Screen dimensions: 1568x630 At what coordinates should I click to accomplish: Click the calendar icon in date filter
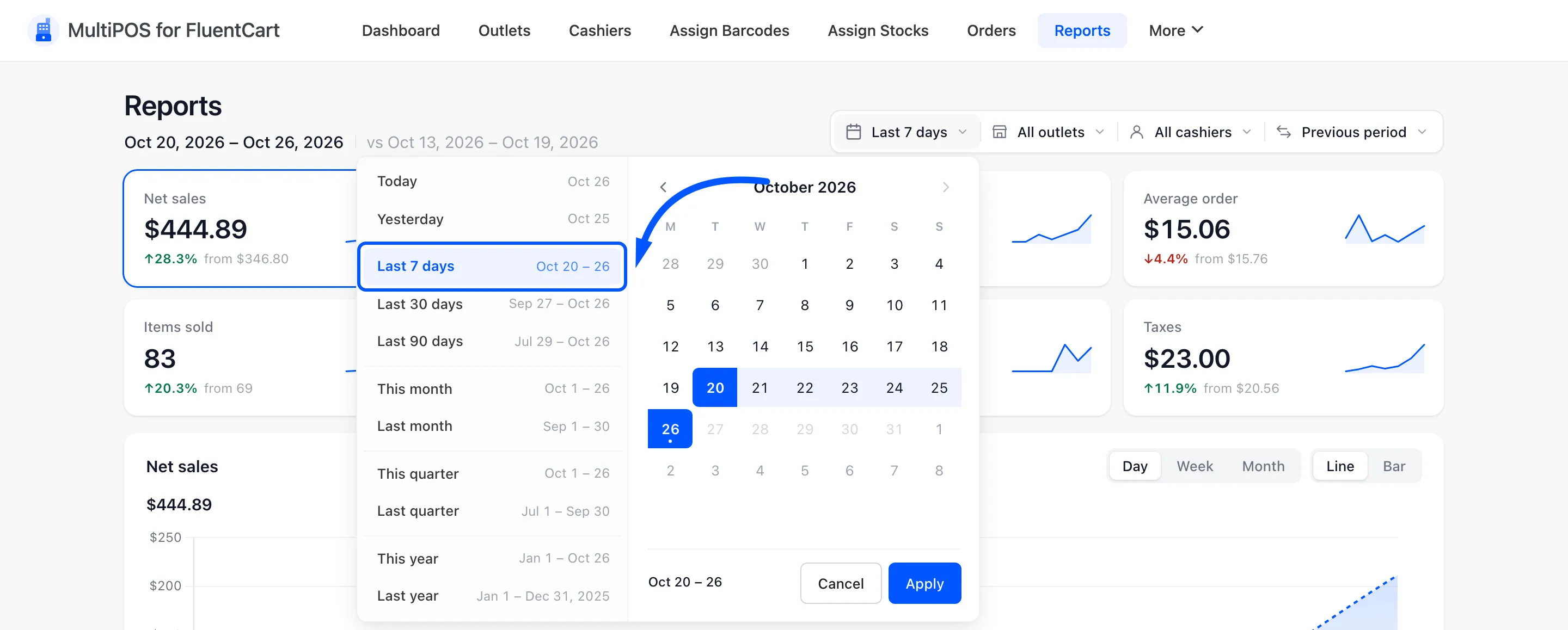[853, 132]
